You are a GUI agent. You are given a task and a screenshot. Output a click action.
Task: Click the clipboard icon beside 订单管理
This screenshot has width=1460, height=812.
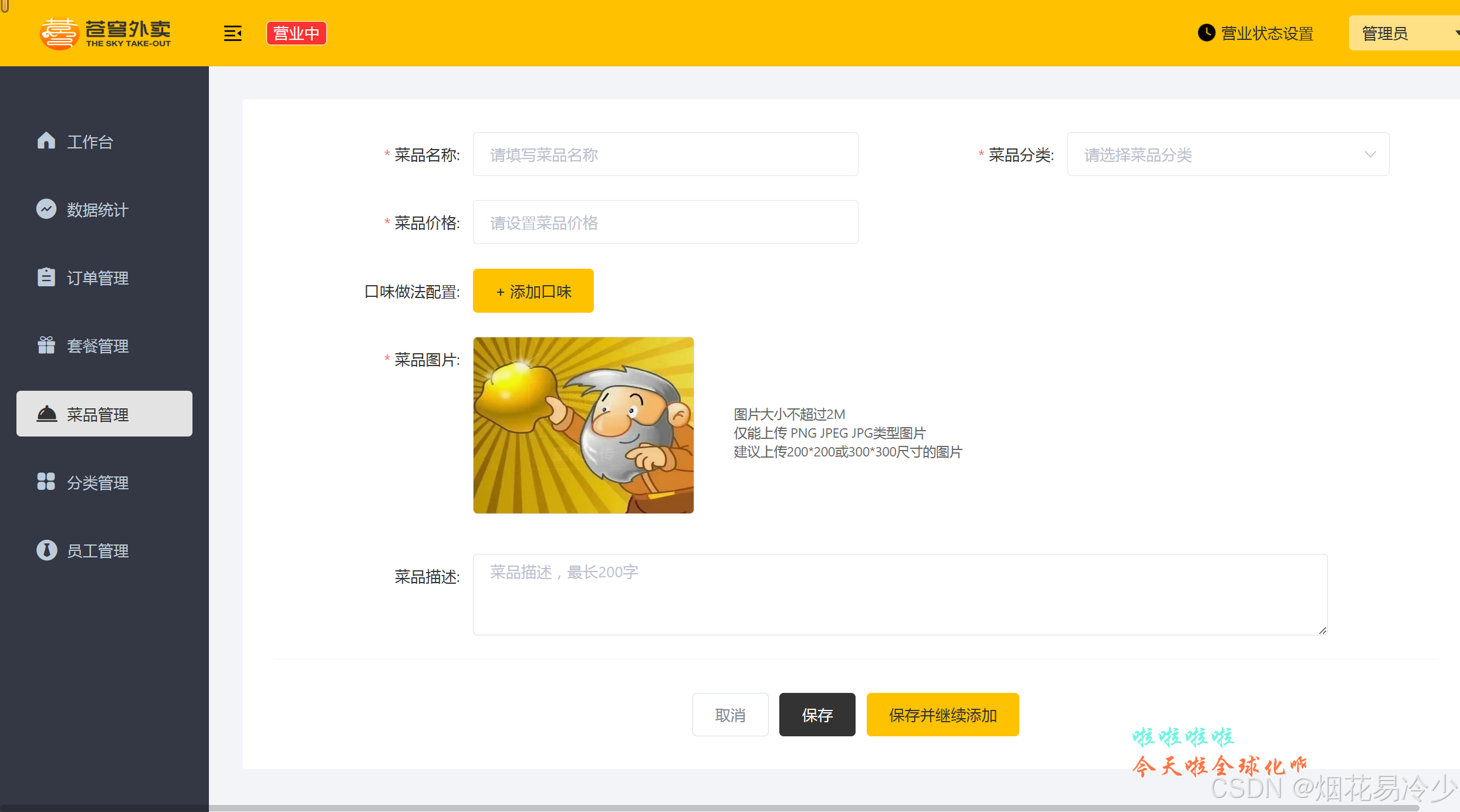[x=46, y=277]
